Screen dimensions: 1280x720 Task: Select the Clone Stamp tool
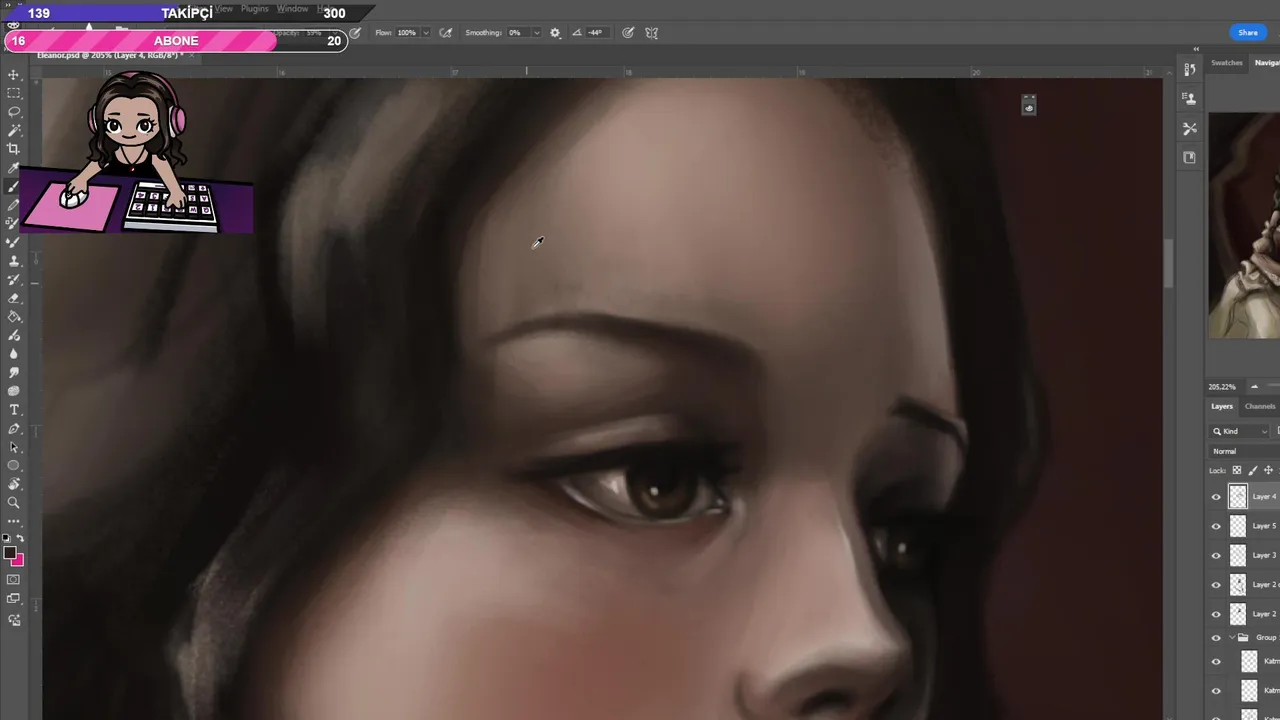[14, 261]
